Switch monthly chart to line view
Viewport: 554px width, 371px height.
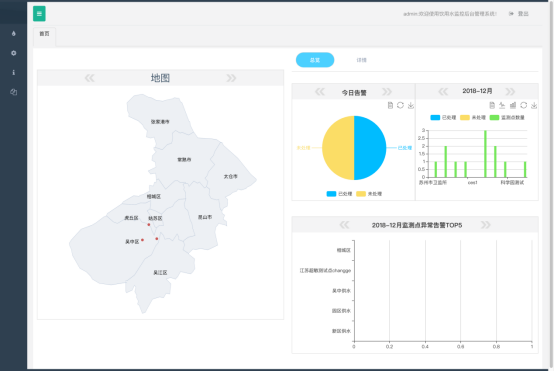pos(502,105)
